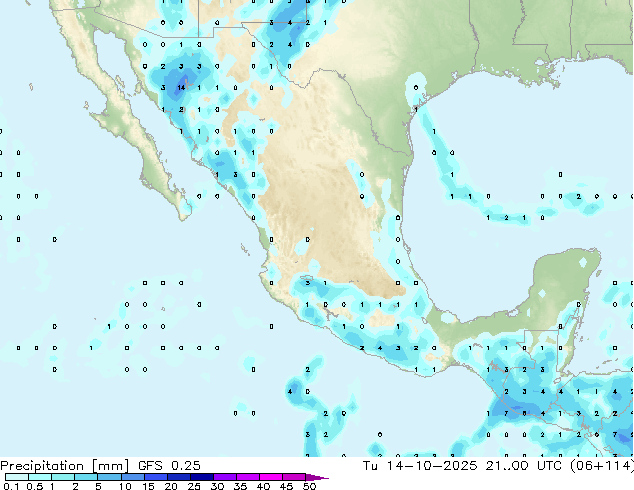Click the legend label "40"

pyautogui.click(x=263, y=486)
